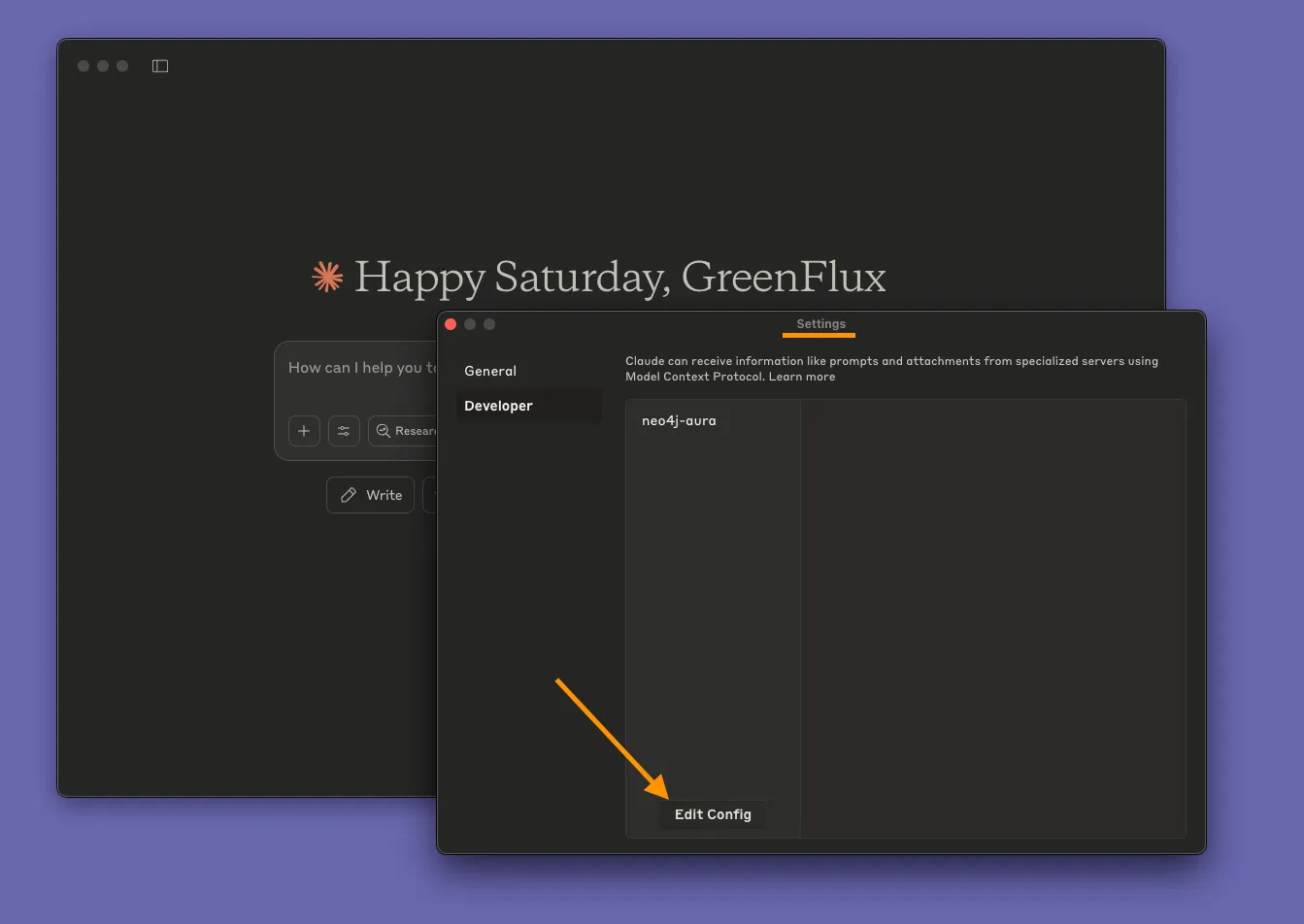Click the Settings window title text
The image size is (1304, 924).
[820, 324]
